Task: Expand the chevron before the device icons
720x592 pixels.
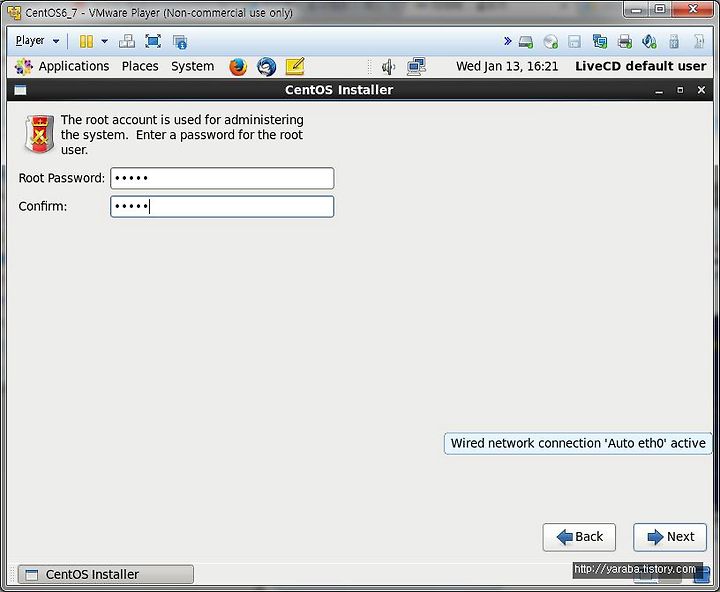Action: (507, 41)
